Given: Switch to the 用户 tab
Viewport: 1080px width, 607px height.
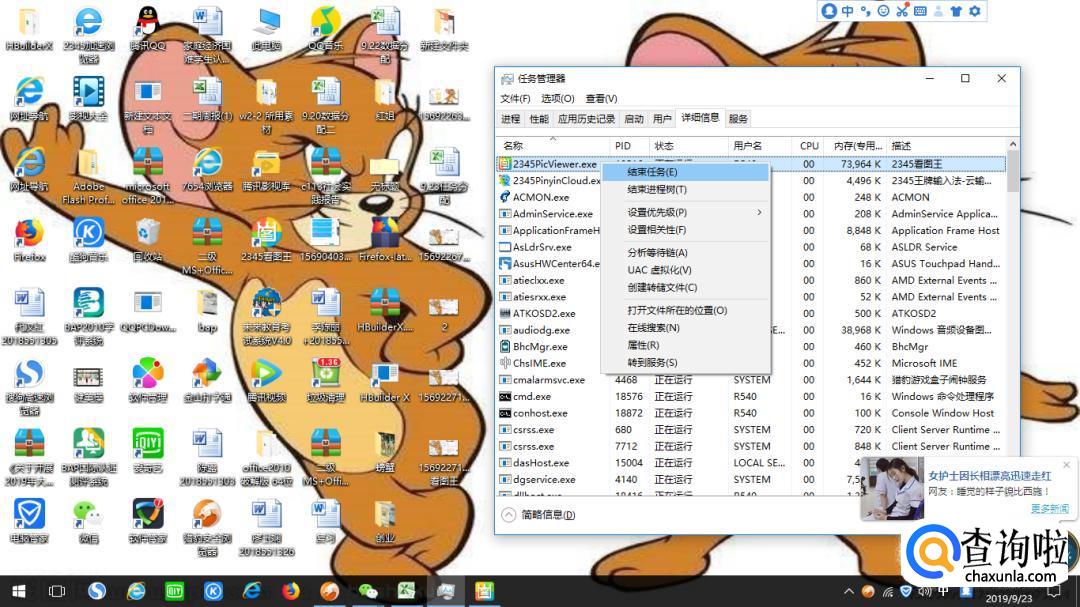Looking at the screenshot, I should click(662, 119).
